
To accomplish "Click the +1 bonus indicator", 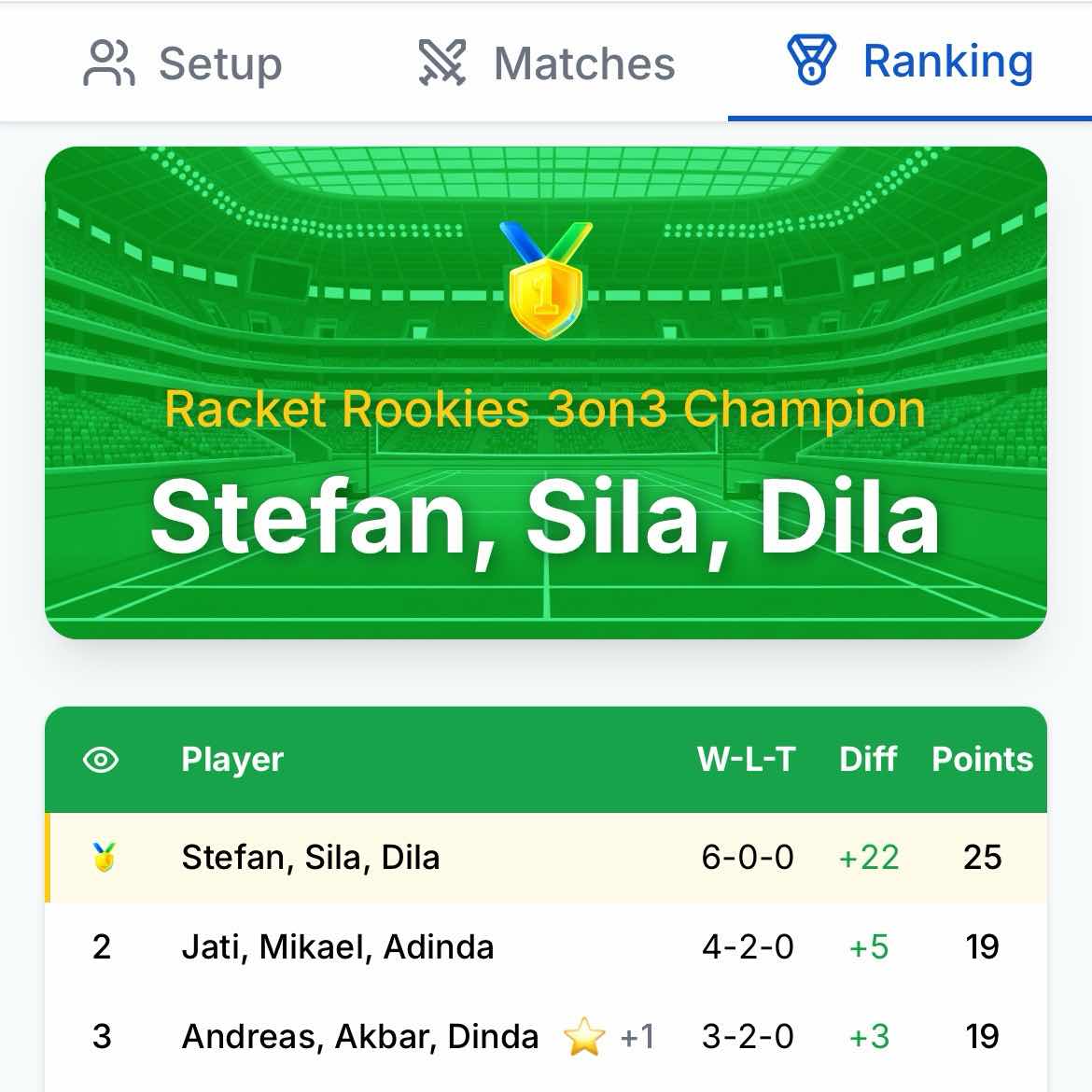I will point(637,1036).
